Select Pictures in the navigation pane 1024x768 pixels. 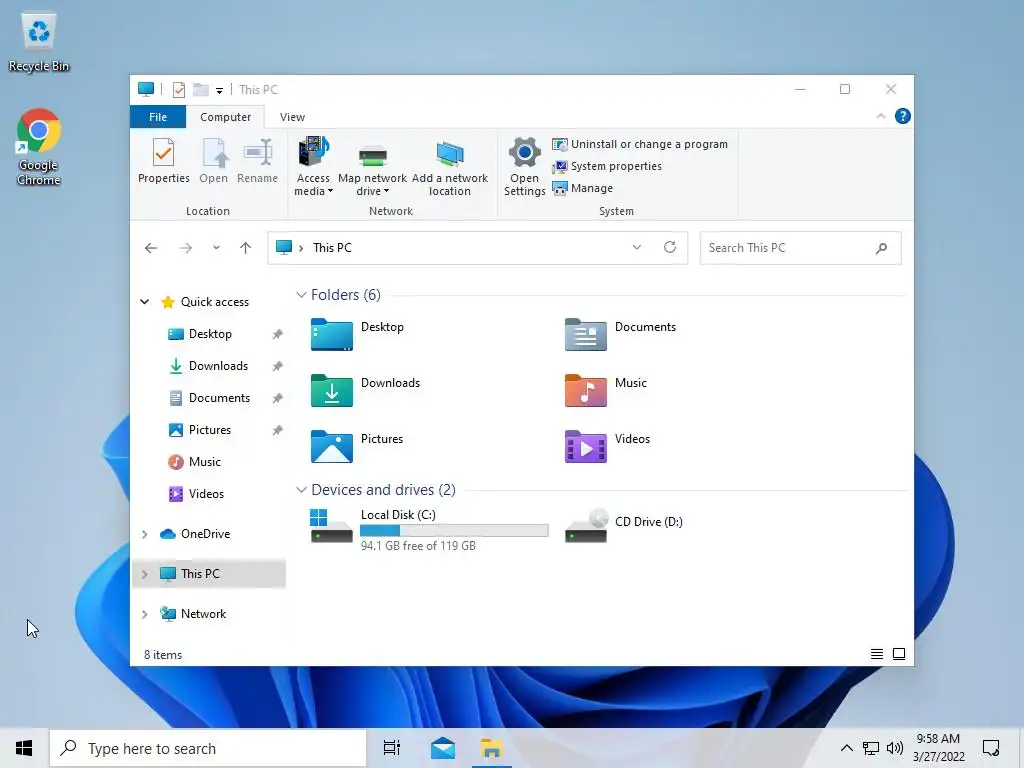[209, 430]
